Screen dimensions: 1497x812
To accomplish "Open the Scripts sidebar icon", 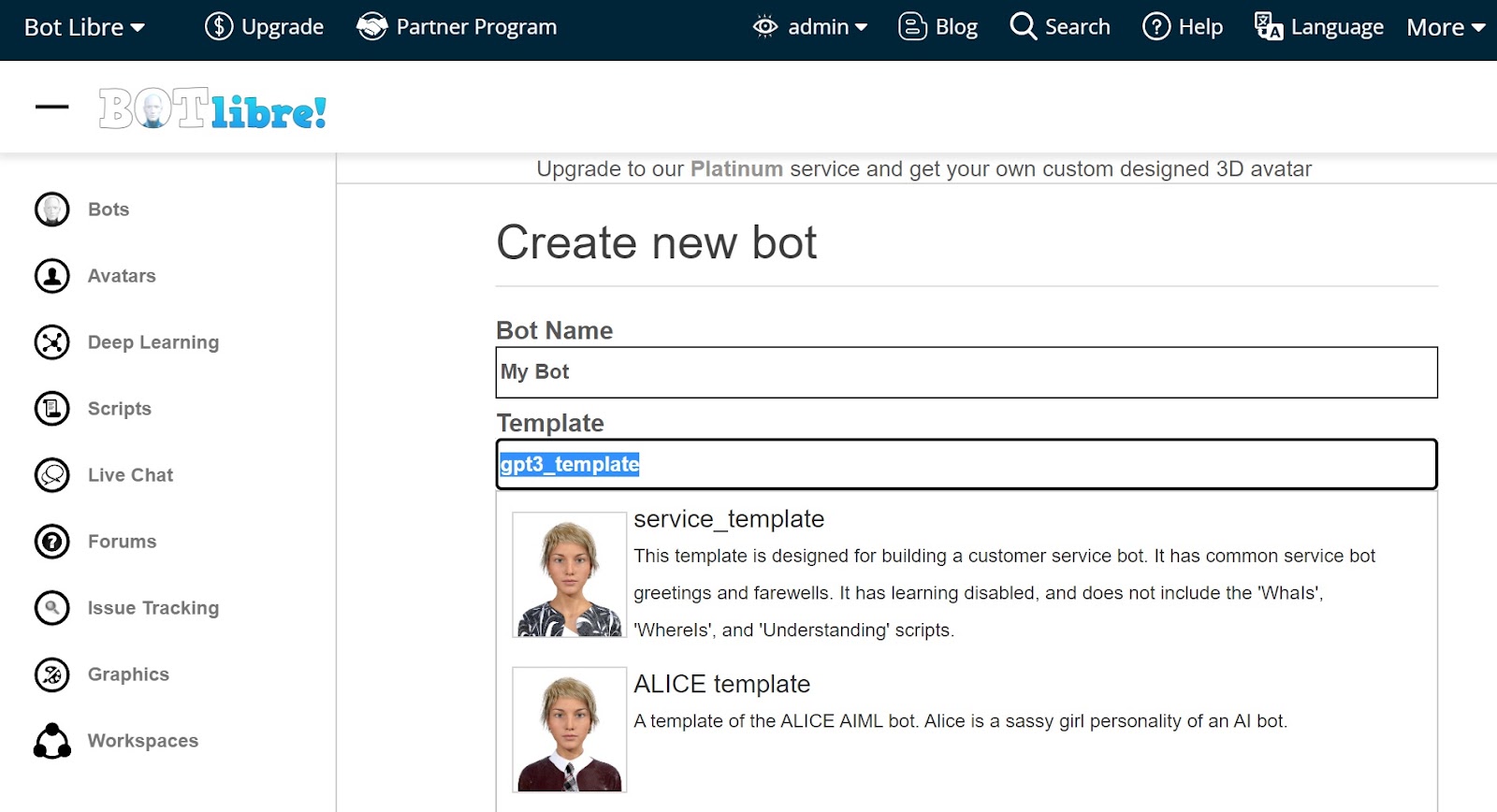I will tap(52, 409).
